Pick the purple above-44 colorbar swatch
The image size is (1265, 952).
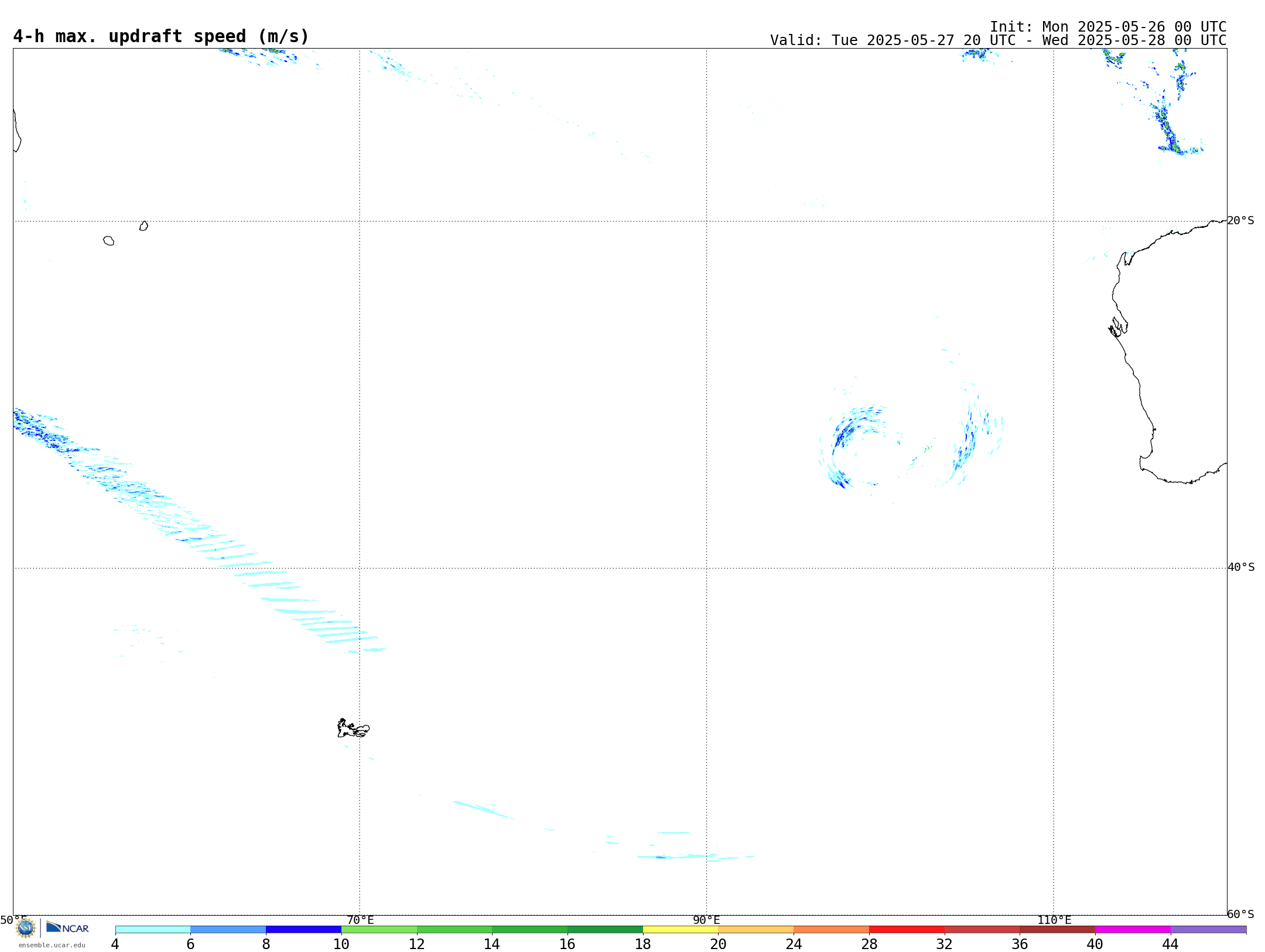(1209, 930)
